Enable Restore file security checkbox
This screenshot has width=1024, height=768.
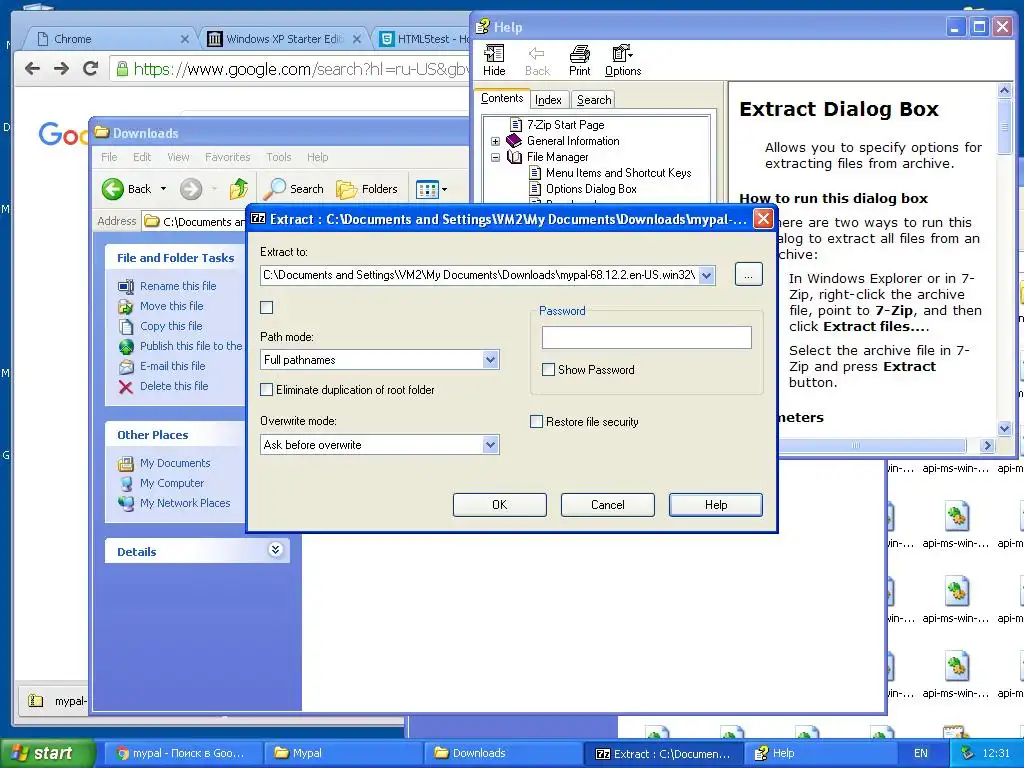[x=536, y=422]
